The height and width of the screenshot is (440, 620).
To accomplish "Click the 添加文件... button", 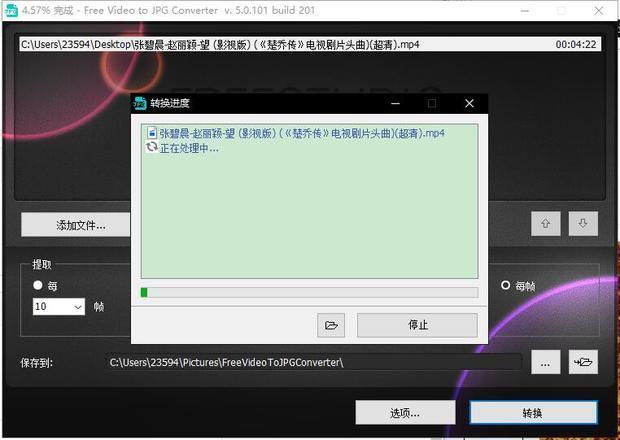I will tap(76, 225).
